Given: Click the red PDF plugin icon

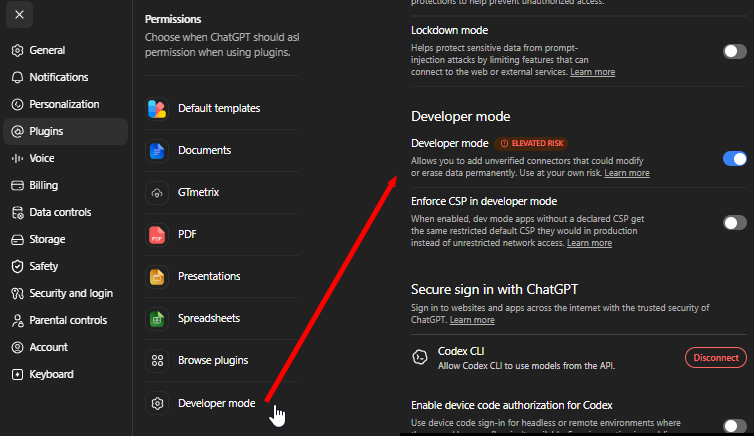Looking at the screenshot, I should 157,235.
